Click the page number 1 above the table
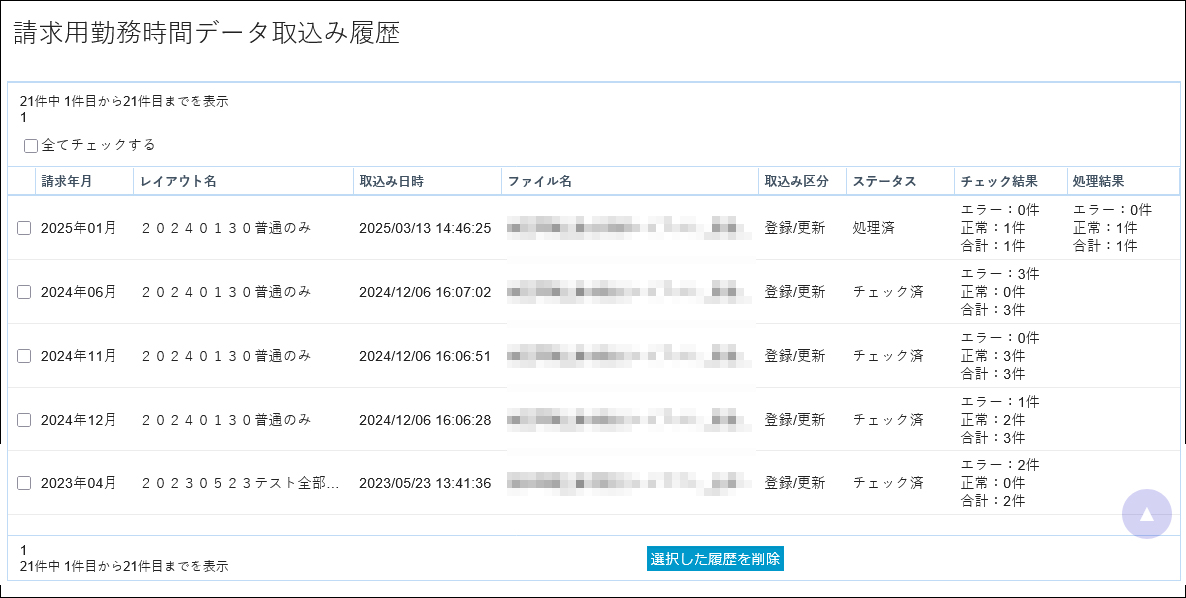Viewport: 1186px width, 598px height. click(23, 118)
